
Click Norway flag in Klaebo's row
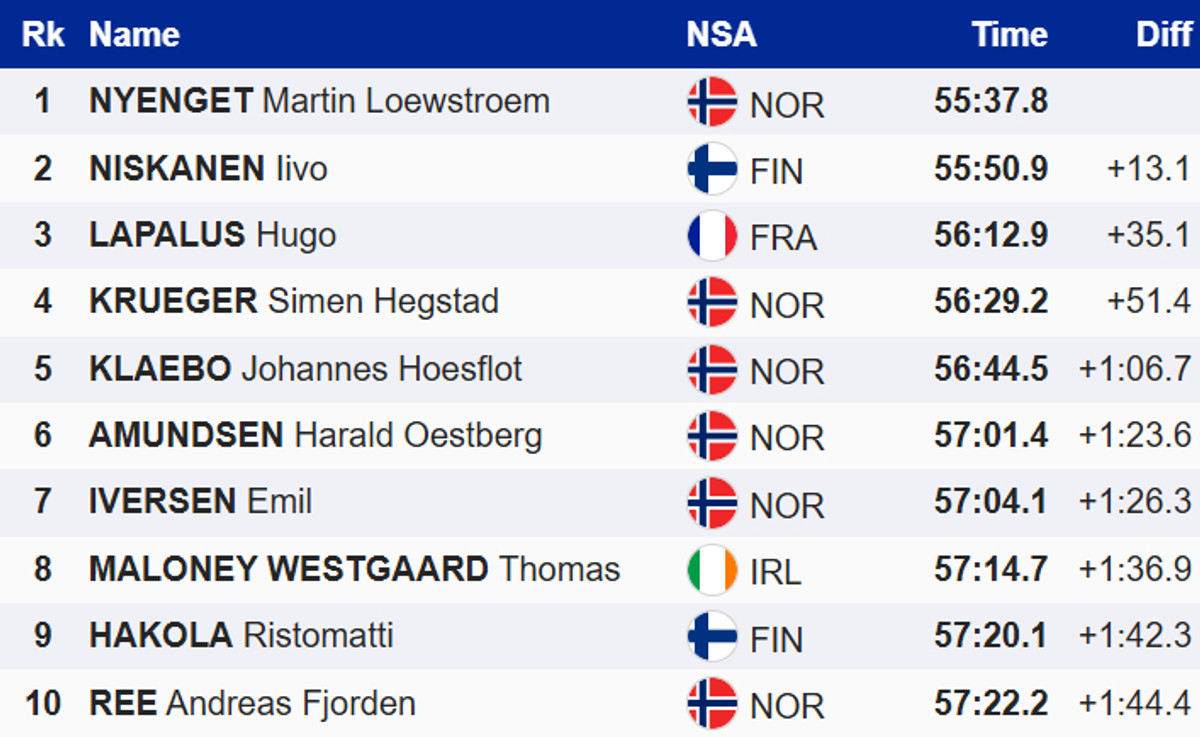point(712,370)
